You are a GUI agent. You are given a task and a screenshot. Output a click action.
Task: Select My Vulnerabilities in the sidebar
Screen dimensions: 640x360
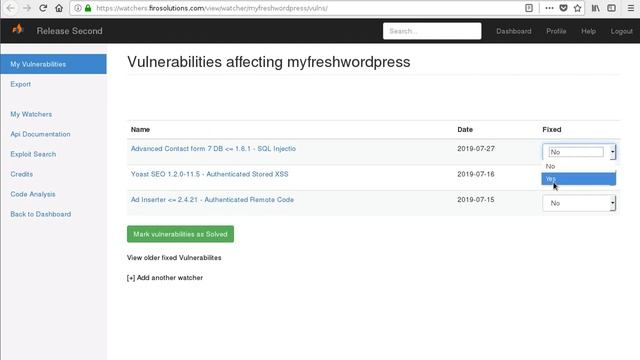pyautogui.click(x=53, y=64)
